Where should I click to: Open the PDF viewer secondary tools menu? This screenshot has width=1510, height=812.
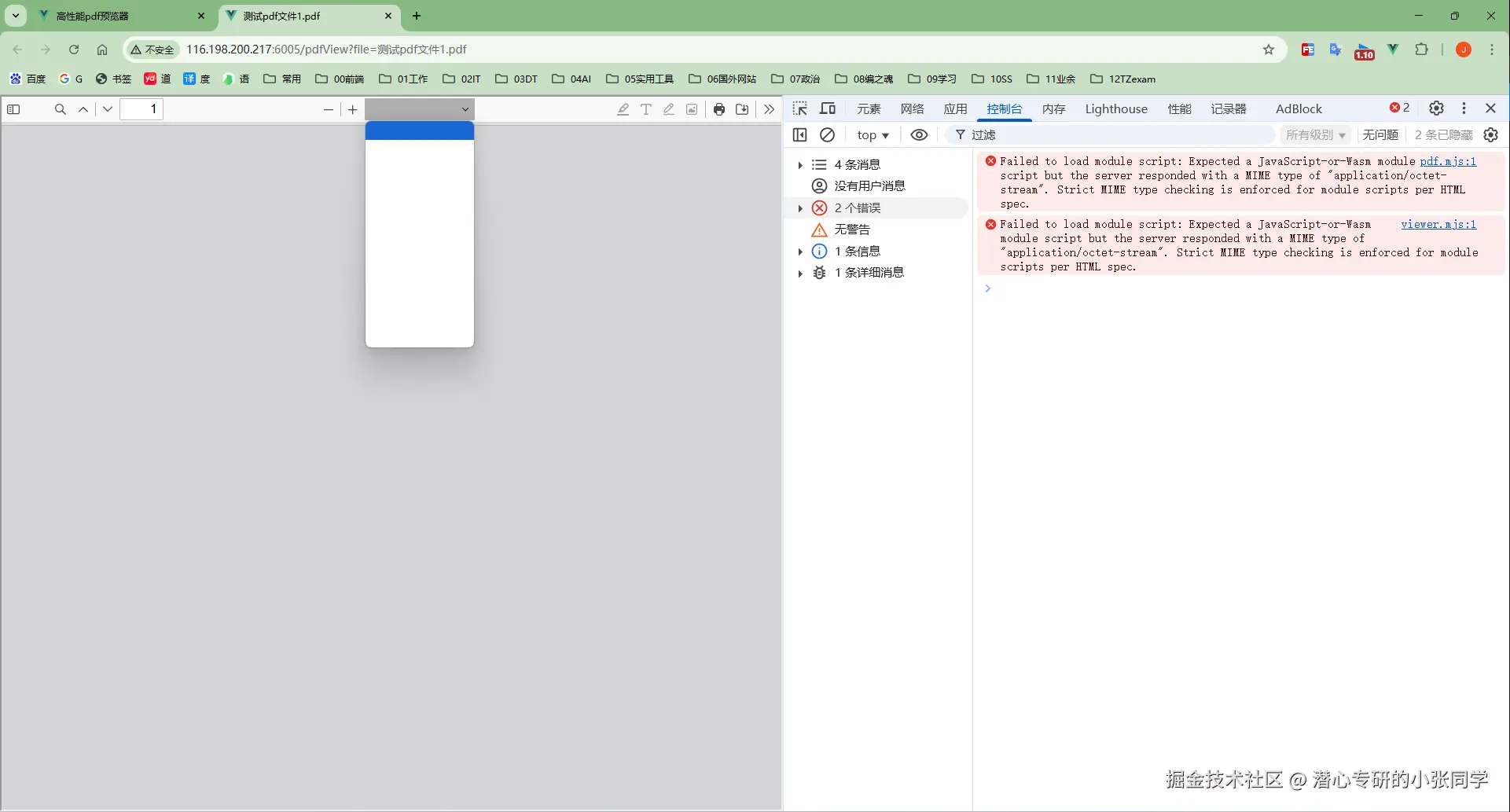(769, 109)
